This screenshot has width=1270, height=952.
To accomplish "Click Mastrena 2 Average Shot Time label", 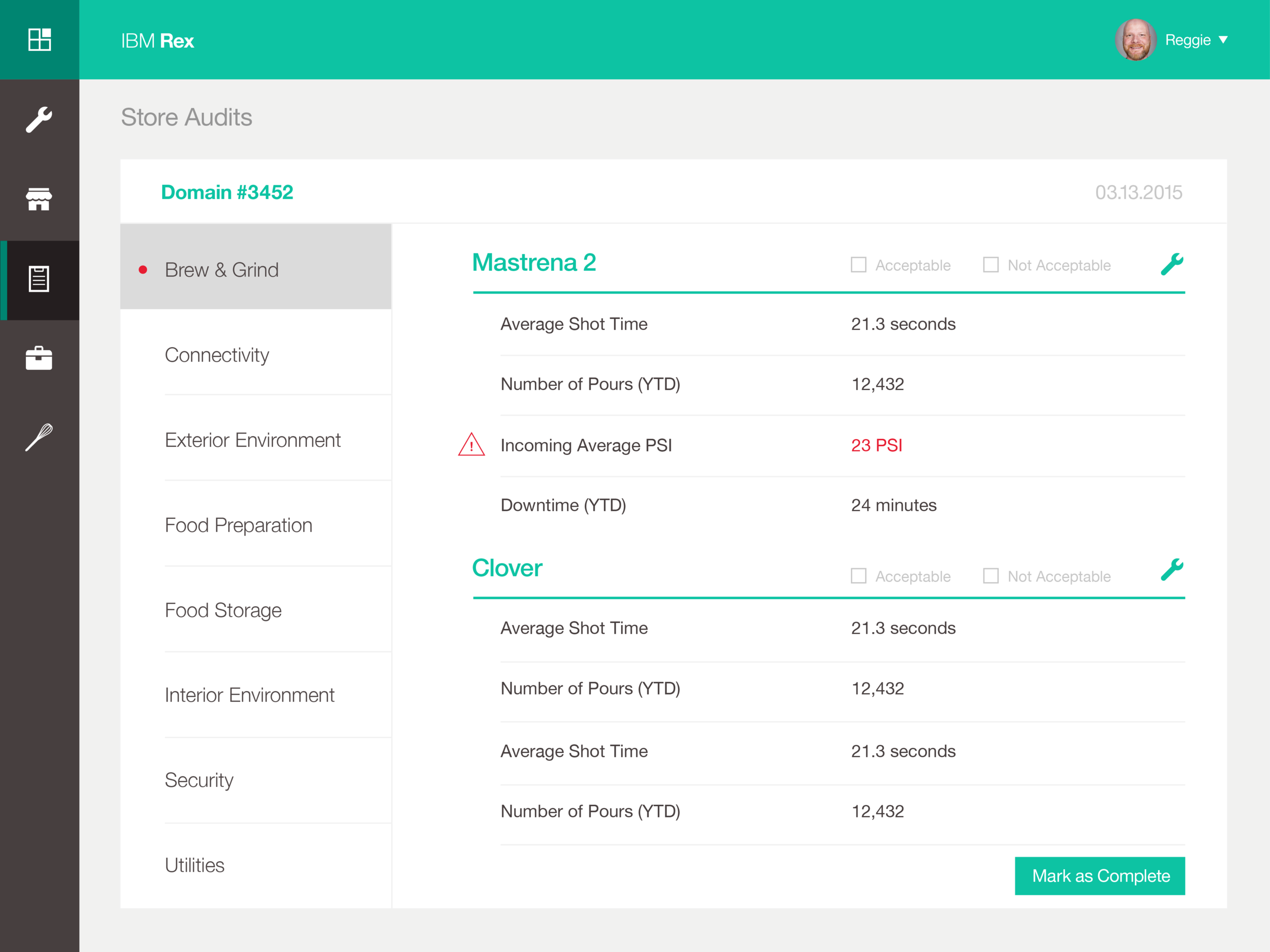I will click(574, 324).
